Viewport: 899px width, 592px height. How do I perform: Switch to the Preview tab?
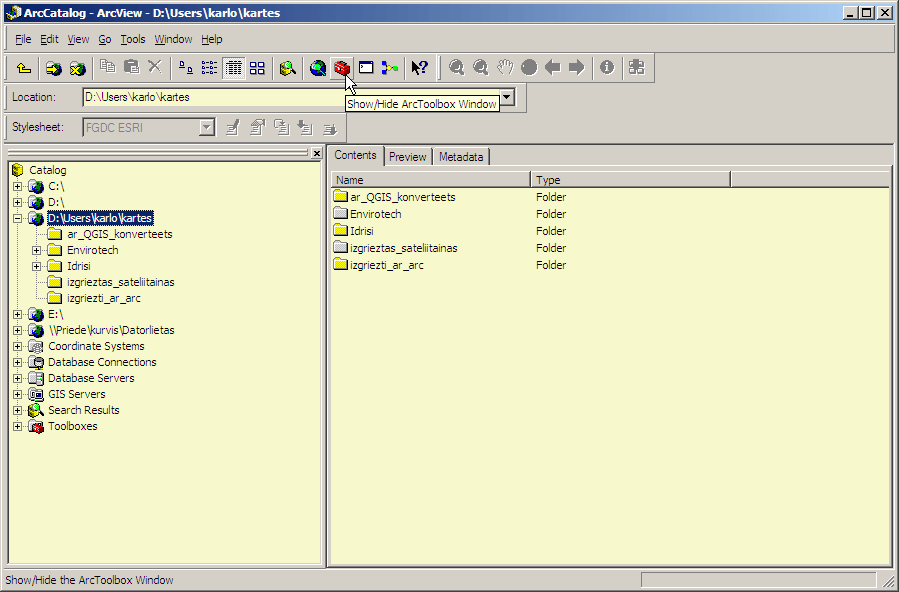point(408,156)
